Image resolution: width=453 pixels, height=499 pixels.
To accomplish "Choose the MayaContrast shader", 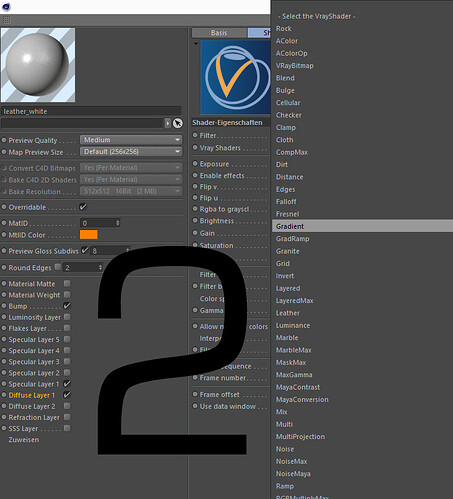I will 298,387.
